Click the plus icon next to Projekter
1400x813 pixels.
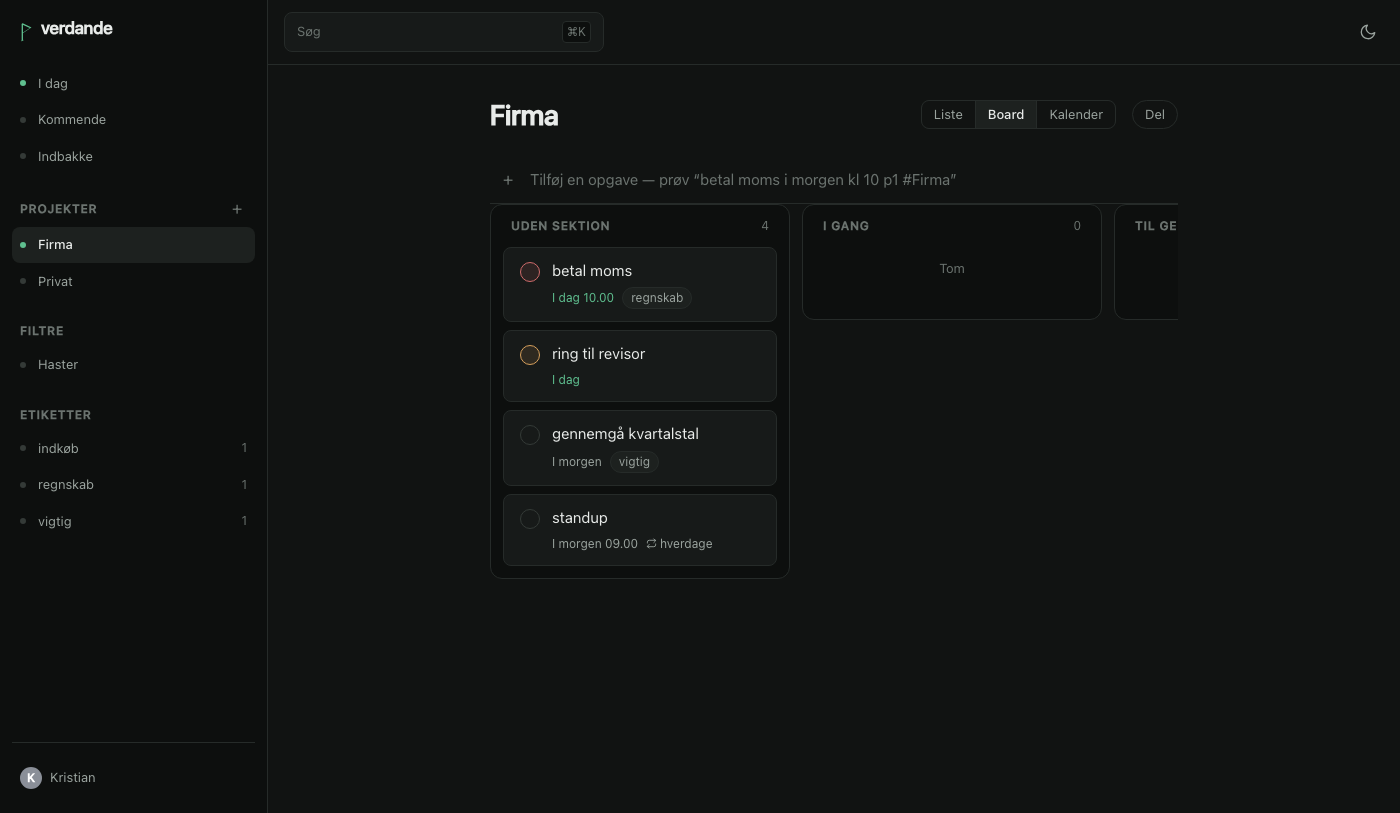(x=237, y=209)
